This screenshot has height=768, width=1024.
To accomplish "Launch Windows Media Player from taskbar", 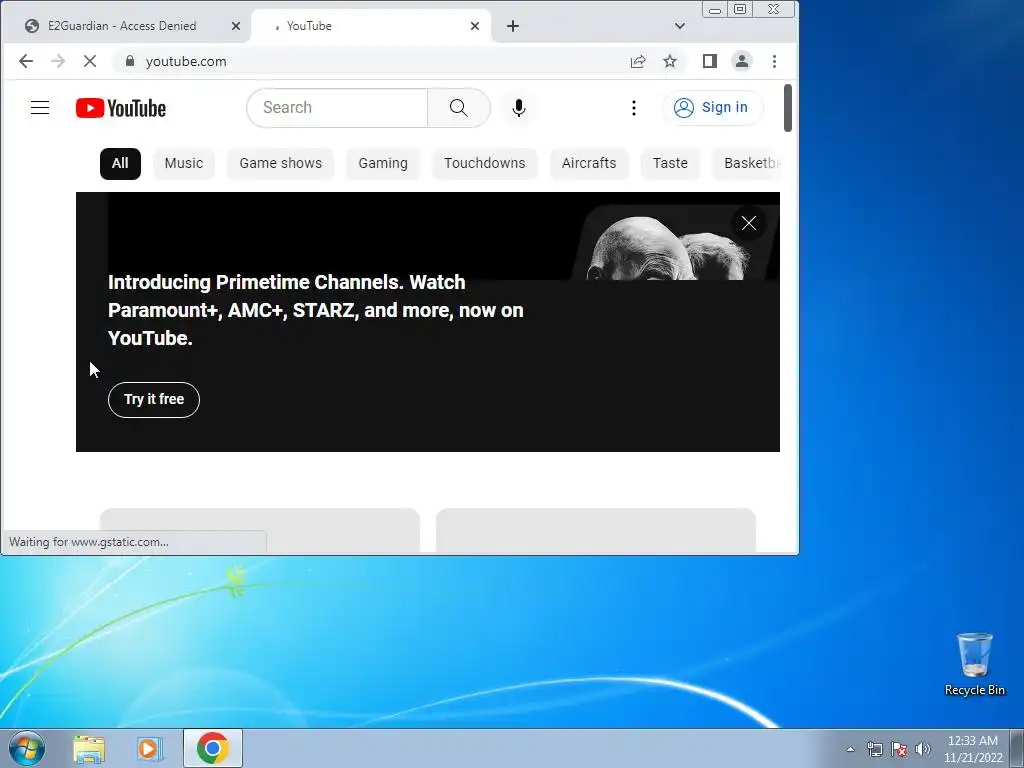I will (x=150, y=749).
